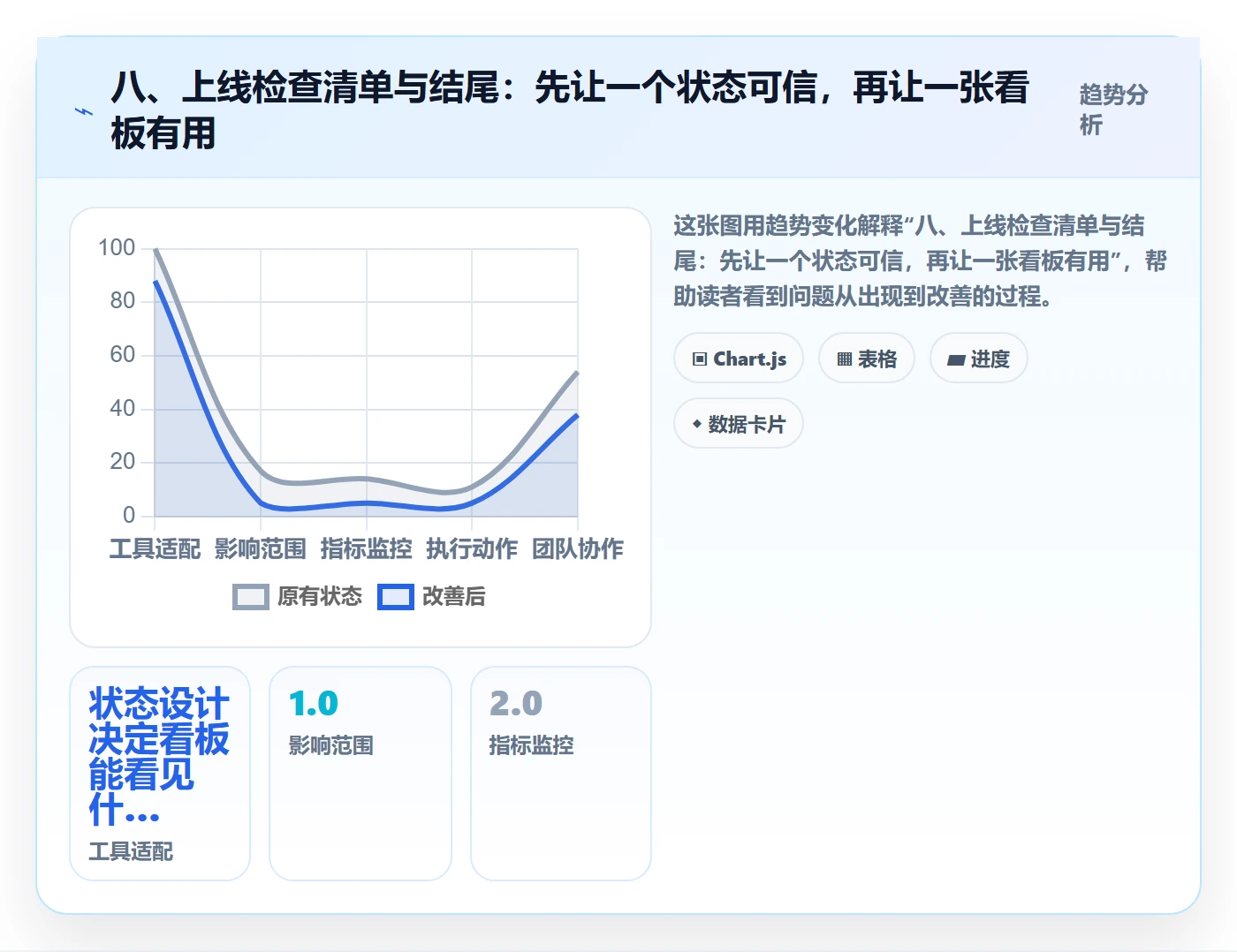Click the lightning bolt icon beside the title
Image resolution: width=1237 pixels, height=952 pixels.
(84, 111)
